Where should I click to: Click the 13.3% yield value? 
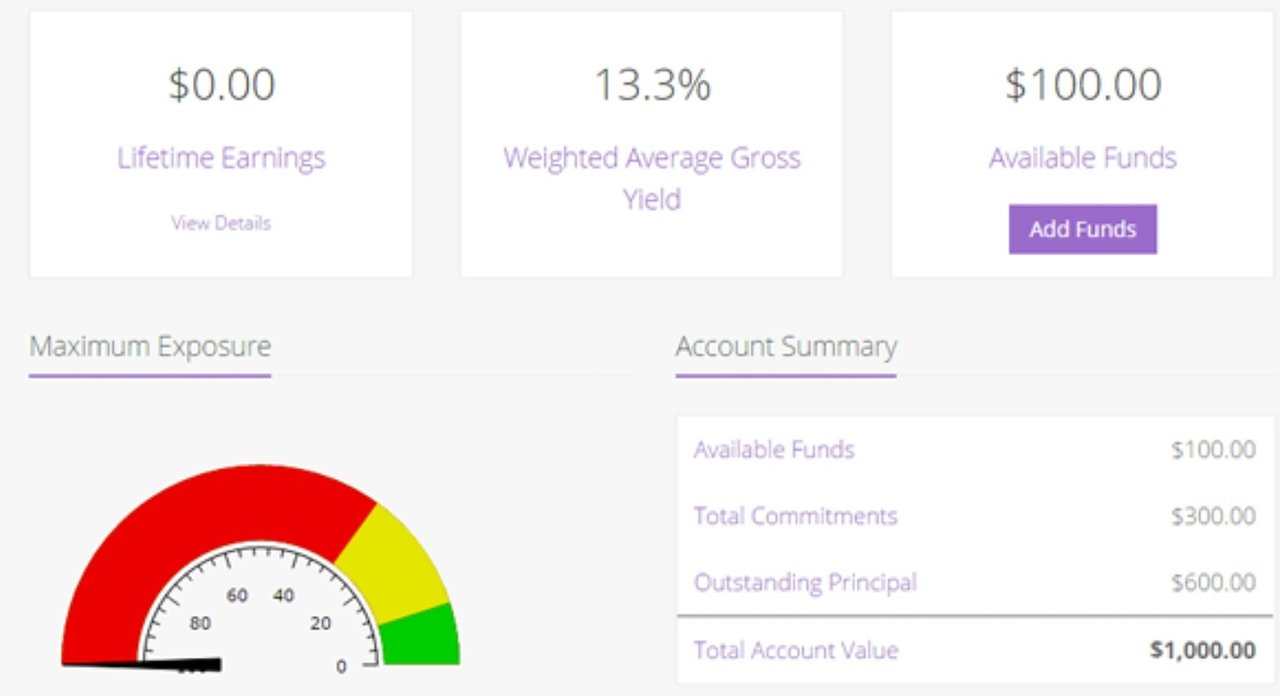[652, 85]
